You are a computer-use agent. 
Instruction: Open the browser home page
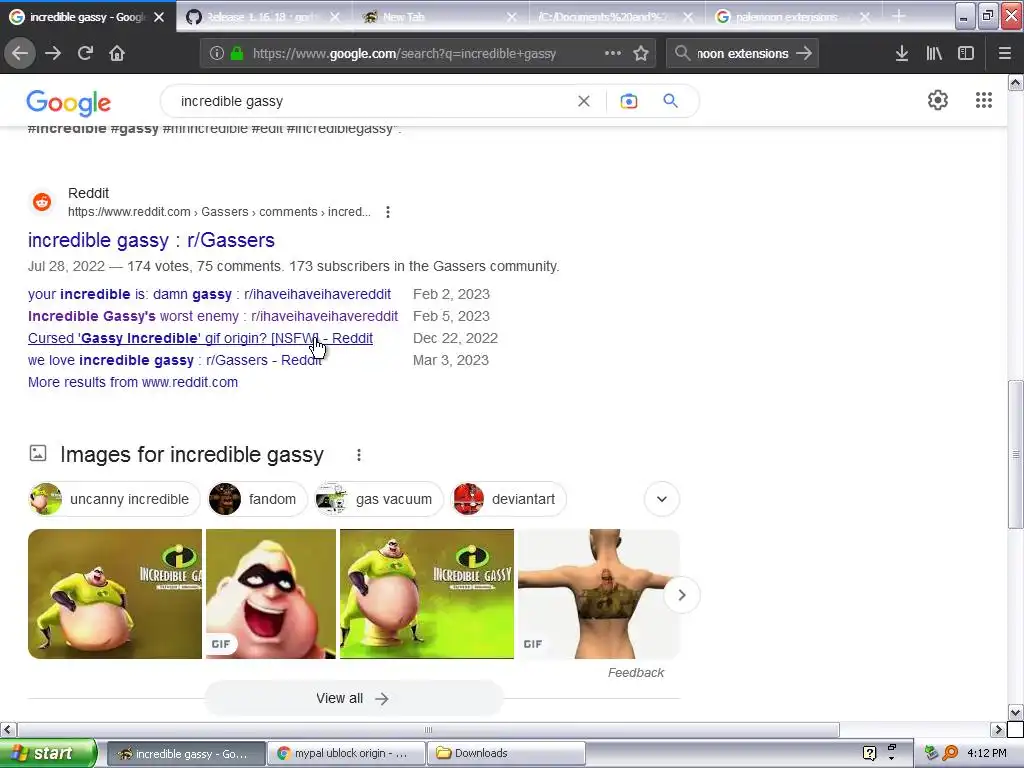pos(117,54)
